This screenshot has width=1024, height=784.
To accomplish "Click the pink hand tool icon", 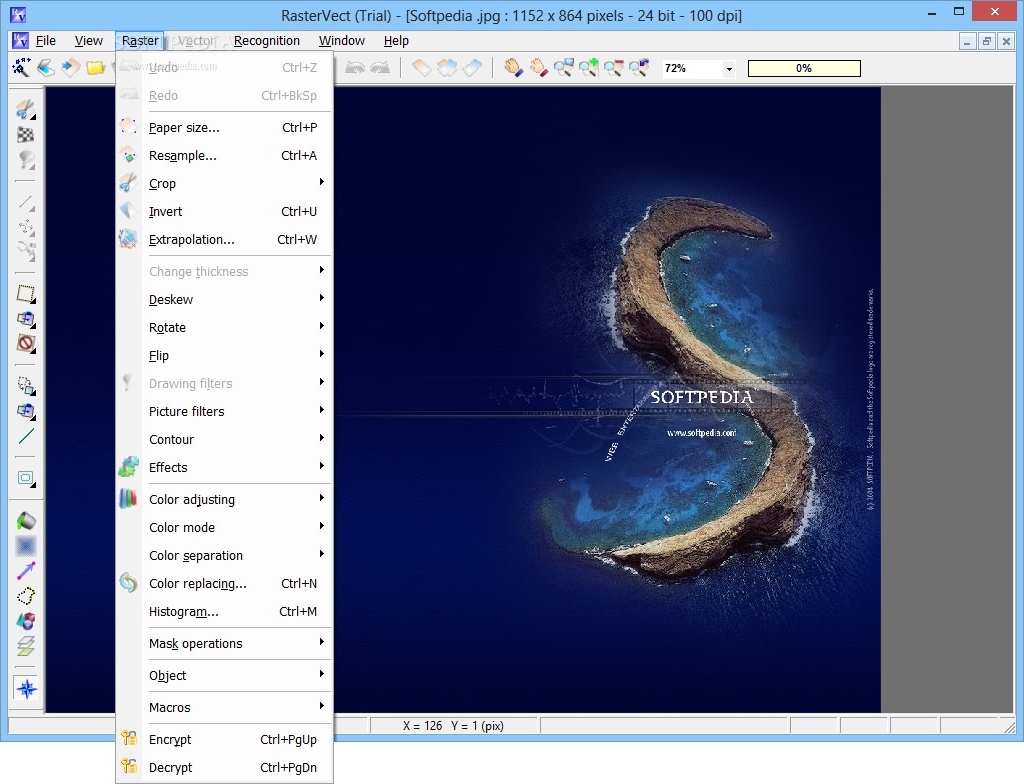I will (x=538, y=67).
